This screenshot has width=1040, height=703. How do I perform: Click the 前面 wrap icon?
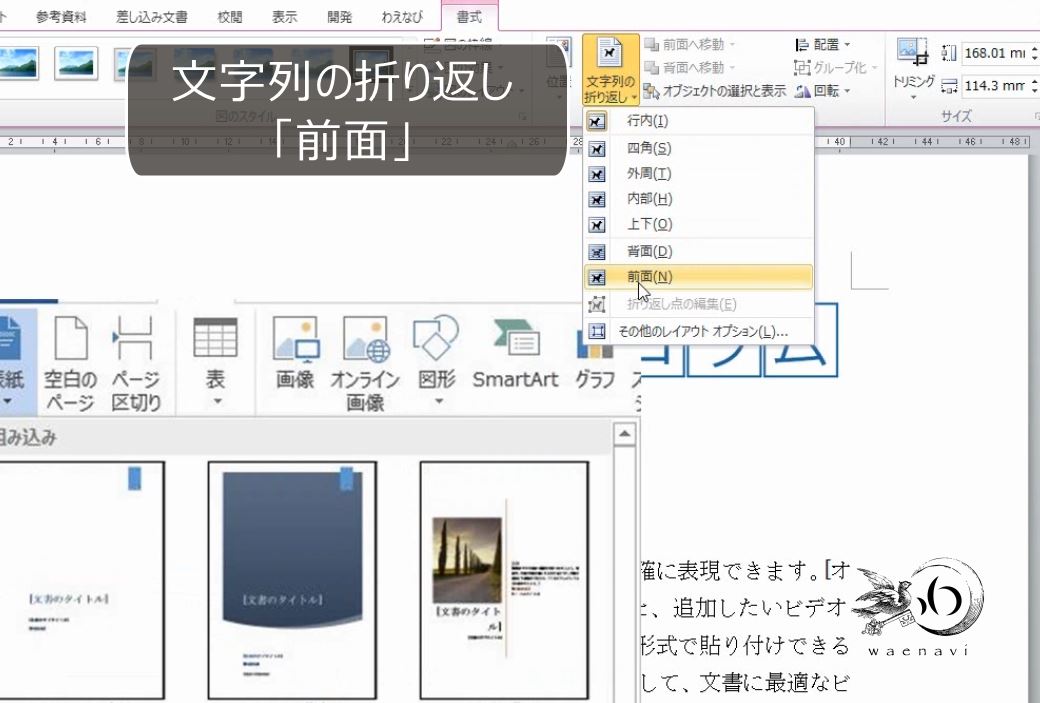597,278
